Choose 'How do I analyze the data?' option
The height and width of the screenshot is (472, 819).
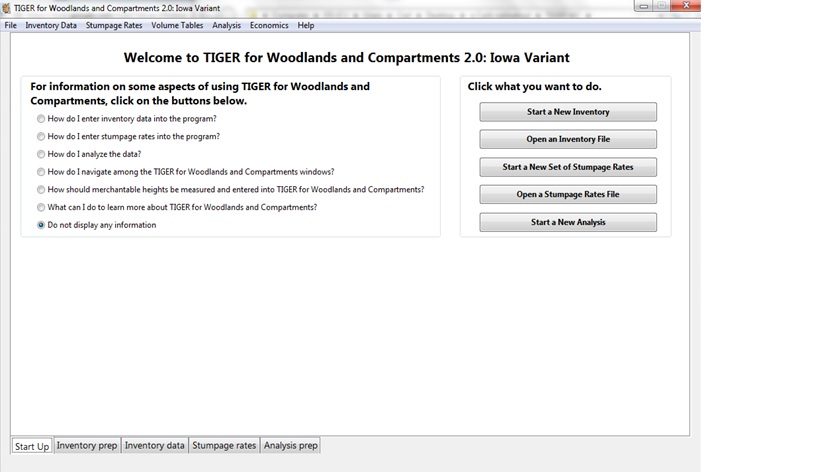coord(41,155)
